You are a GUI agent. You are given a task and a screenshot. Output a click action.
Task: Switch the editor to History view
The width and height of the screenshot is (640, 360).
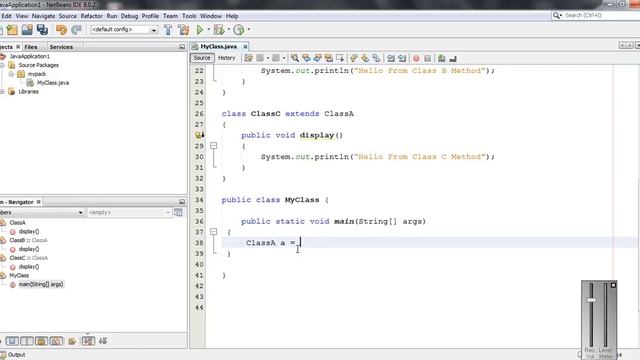(227, 58)
